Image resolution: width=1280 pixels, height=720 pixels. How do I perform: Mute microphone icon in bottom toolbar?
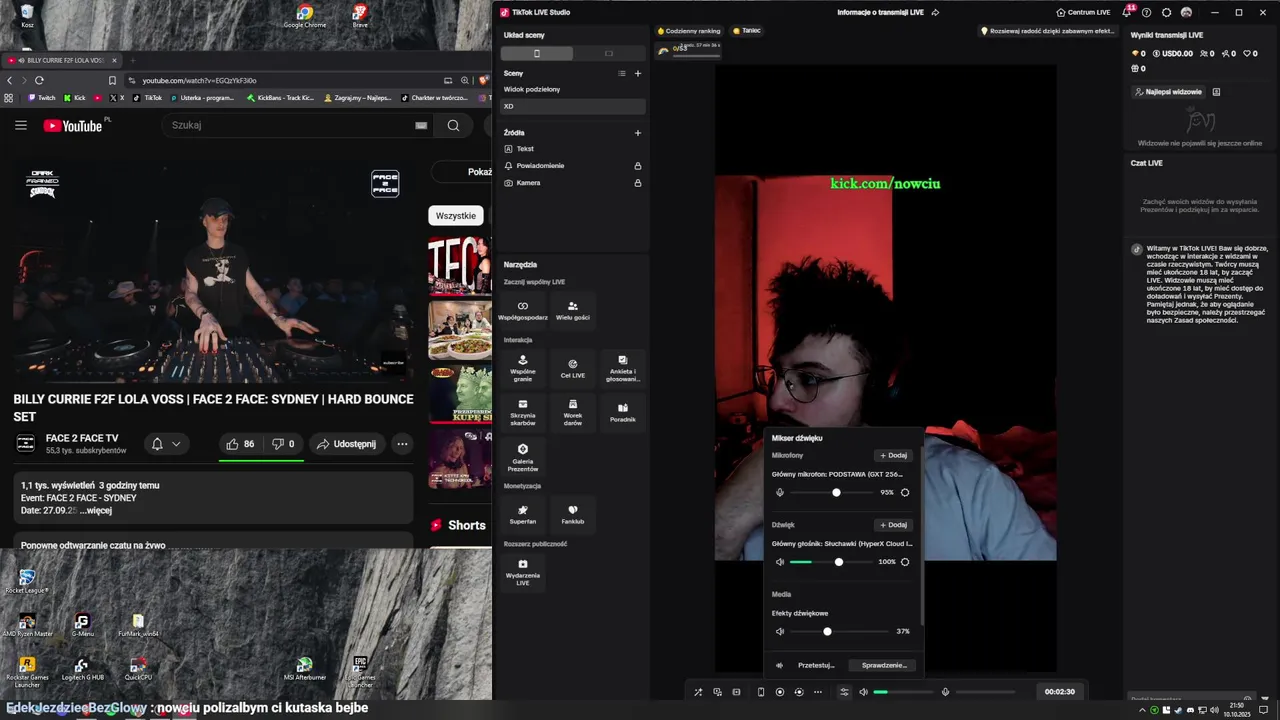click(x=945, y=692)
